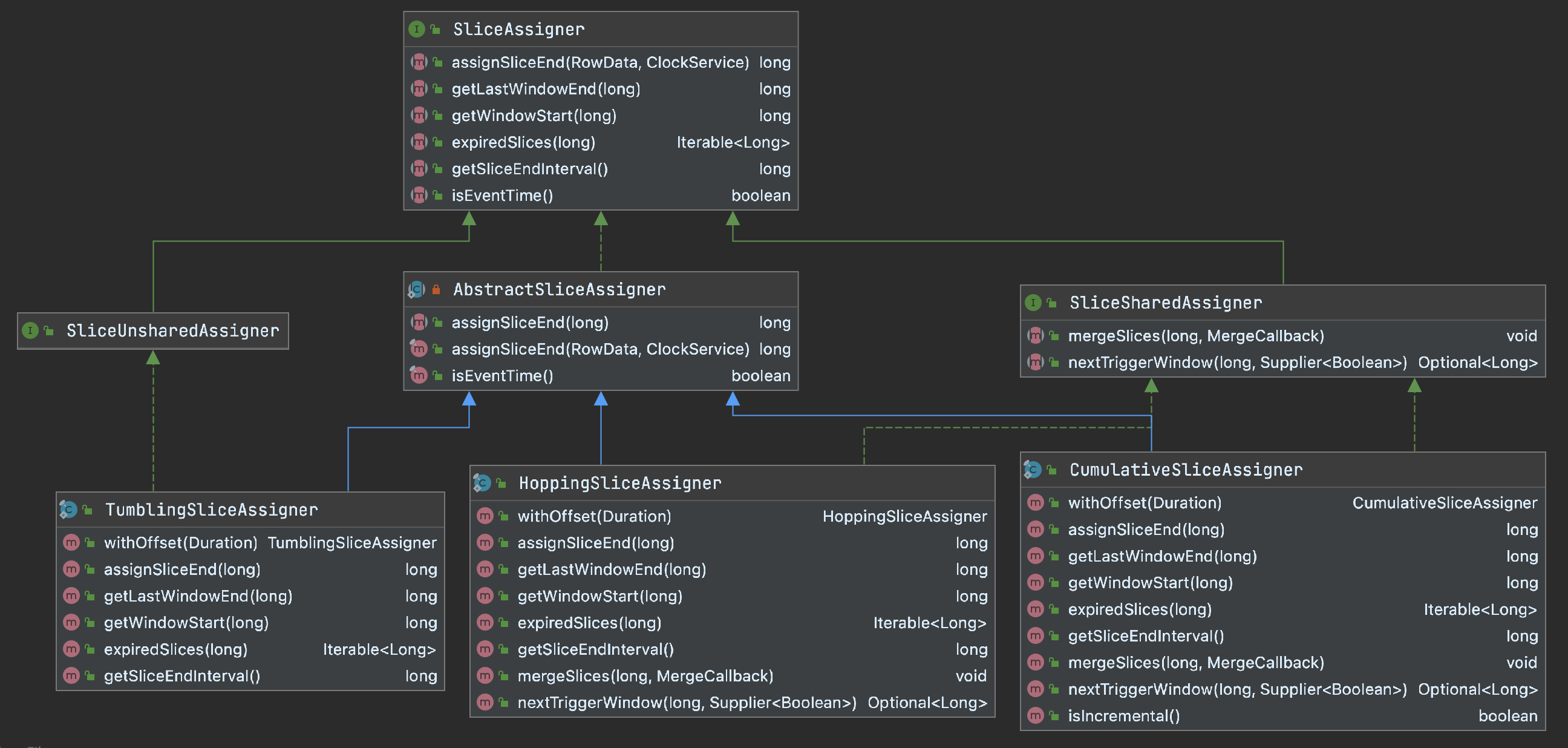Select the SliceUnsharedAssigner node
The height and width of the screenshot is (748, 1568).
[154, 331]
